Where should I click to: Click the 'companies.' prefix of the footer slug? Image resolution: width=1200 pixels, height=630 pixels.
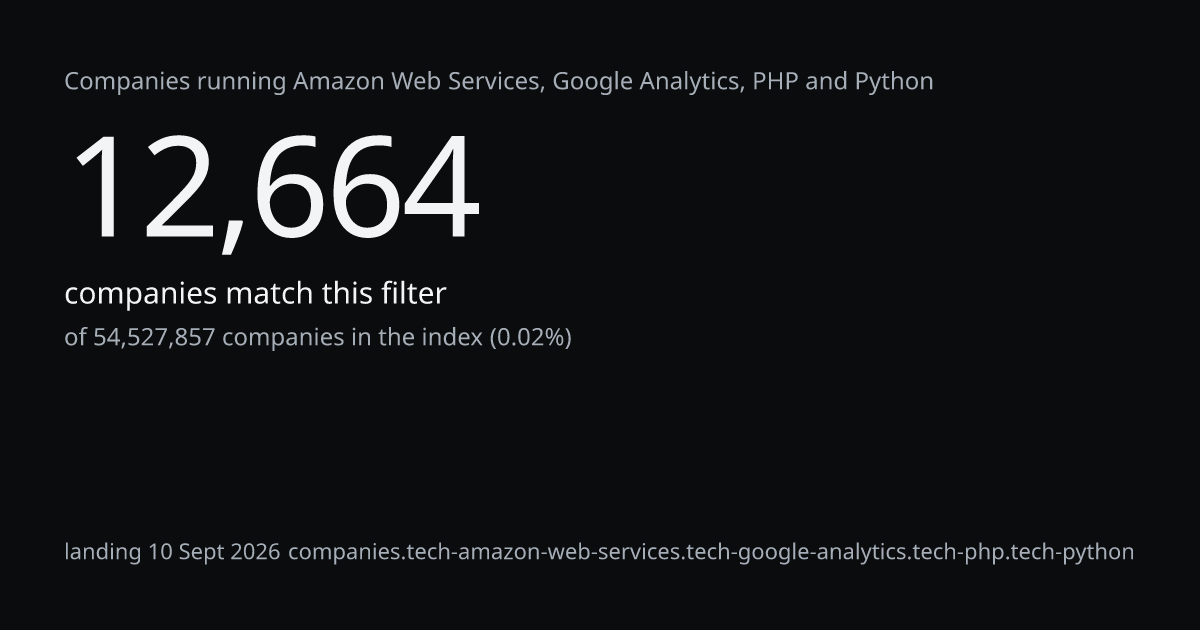(346, 552)
